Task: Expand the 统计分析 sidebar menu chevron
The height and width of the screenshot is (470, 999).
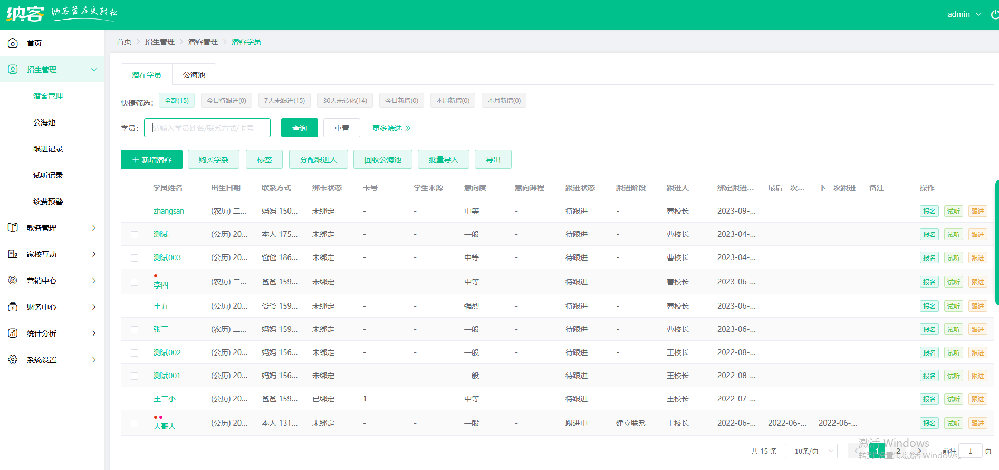Action: pos(94,333)
